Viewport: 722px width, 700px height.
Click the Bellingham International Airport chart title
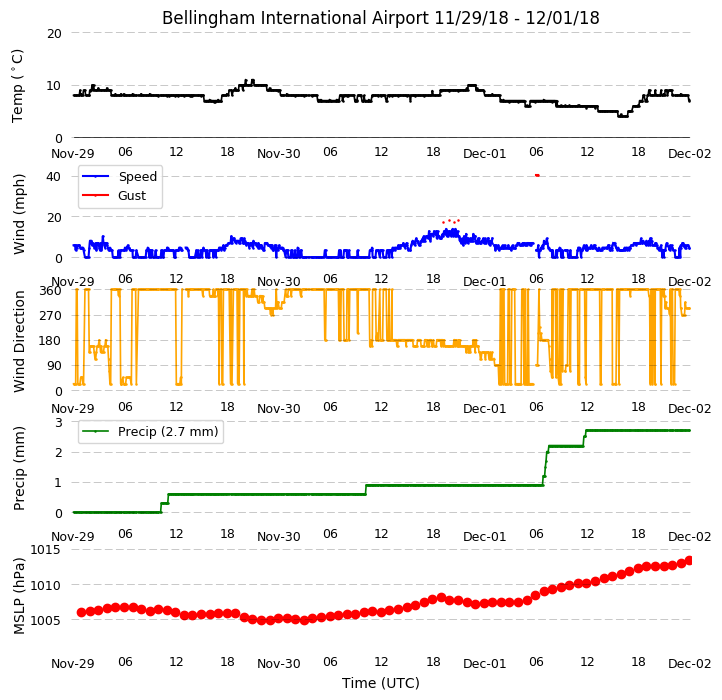[380, 18]
